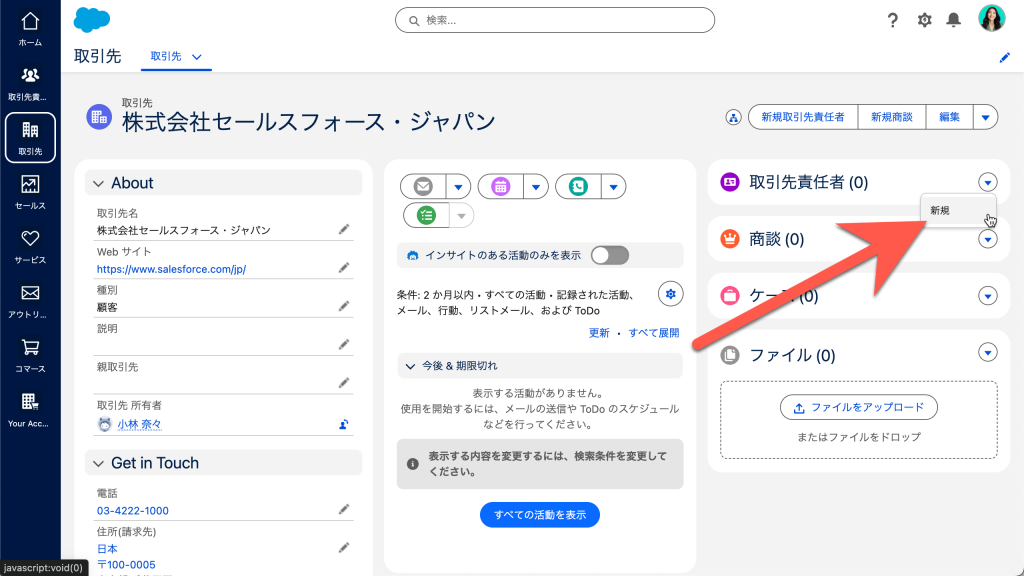The width and height of the screenshot is (1024, 576).
Task: Open the setup gear icon
Action: (925, 20)
